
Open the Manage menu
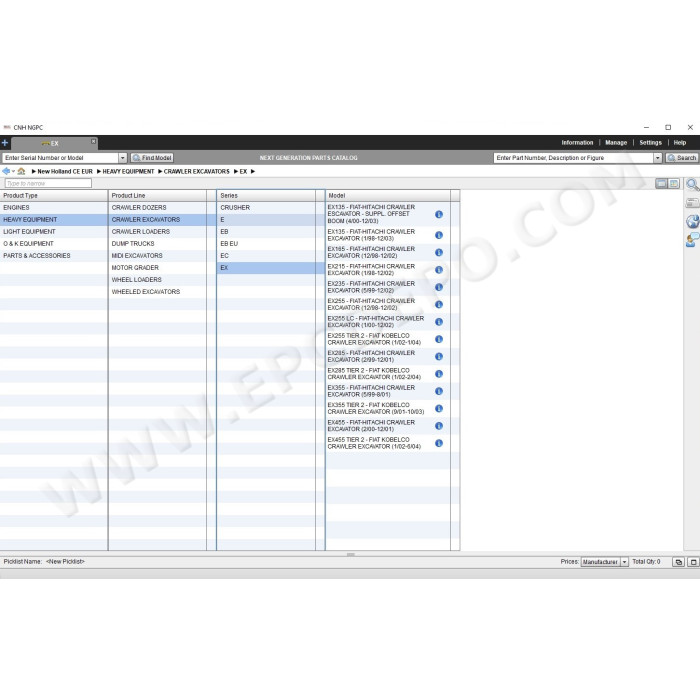(x=616, y=143)
